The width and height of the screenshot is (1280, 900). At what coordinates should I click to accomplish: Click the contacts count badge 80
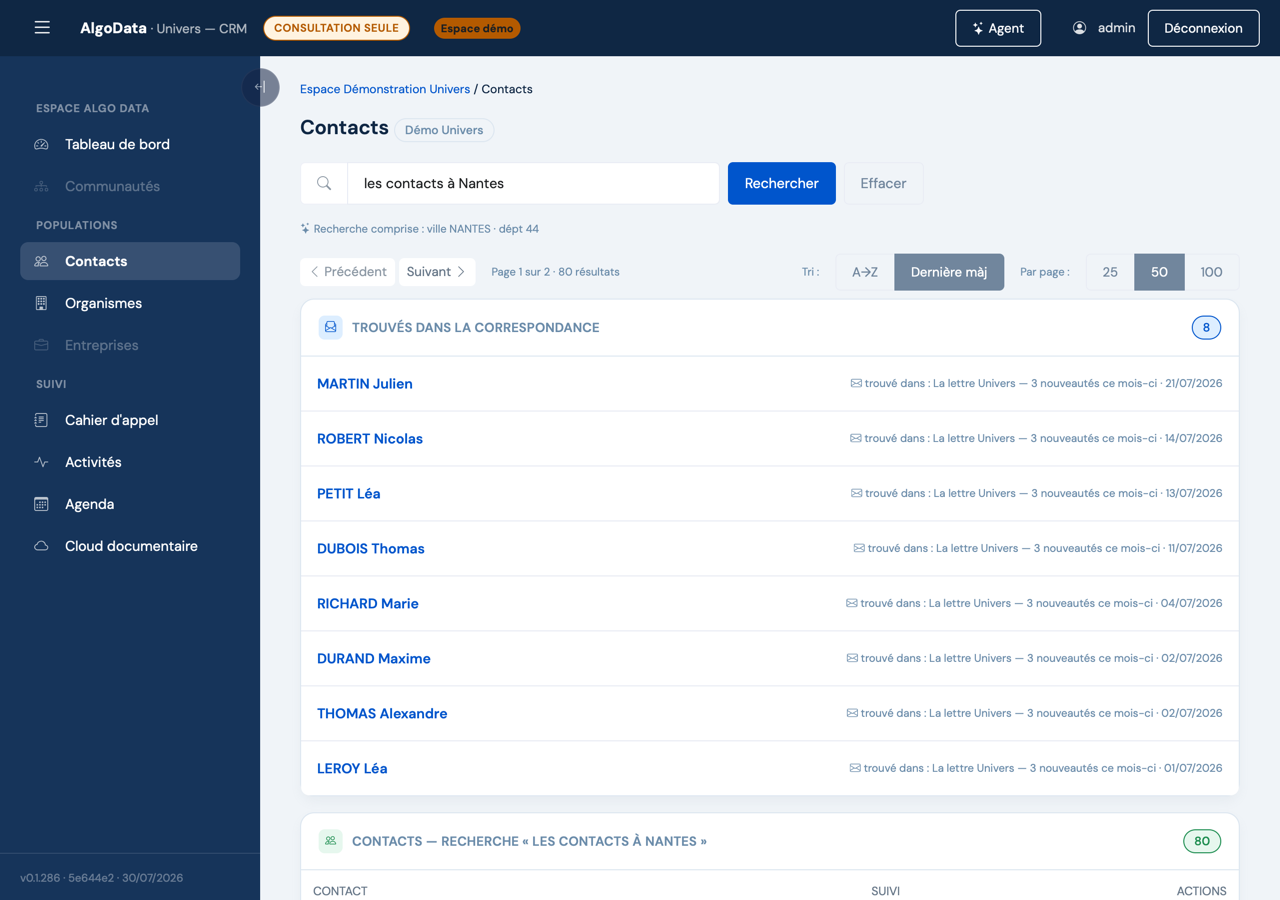(1202, 841)
